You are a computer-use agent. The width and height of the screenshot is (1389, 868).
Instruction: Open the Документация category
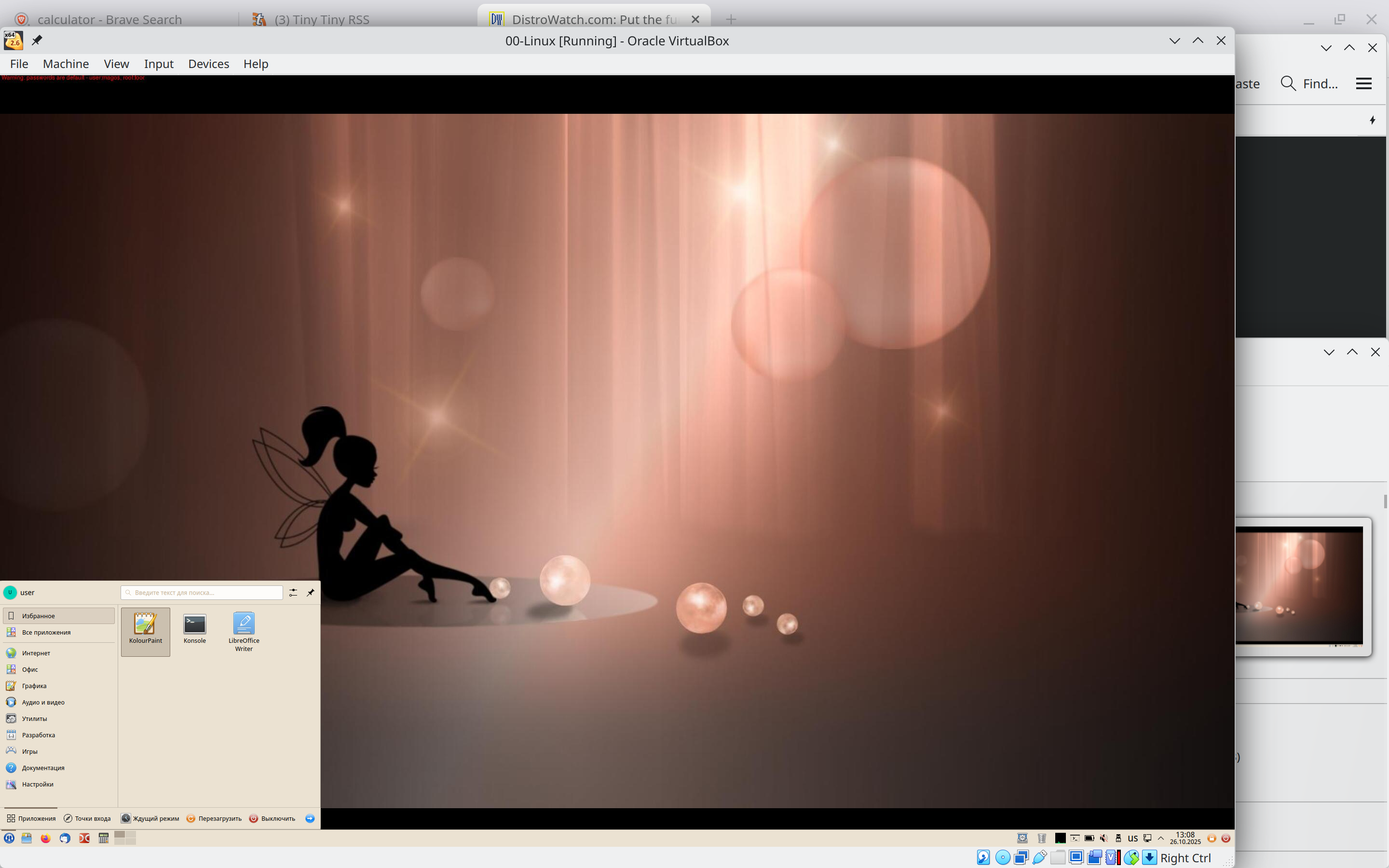[x=58, y=768]
